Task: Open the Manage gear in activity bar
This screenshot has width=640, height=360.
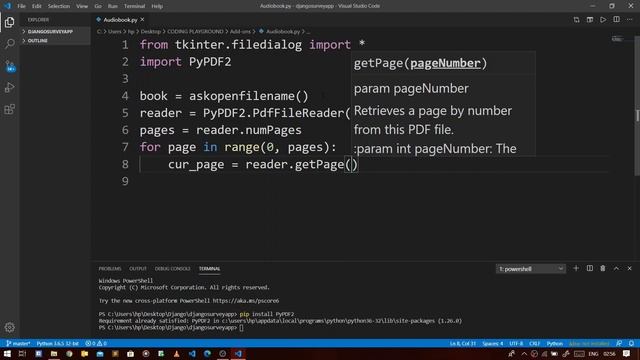Action: [x=9, y=327]
